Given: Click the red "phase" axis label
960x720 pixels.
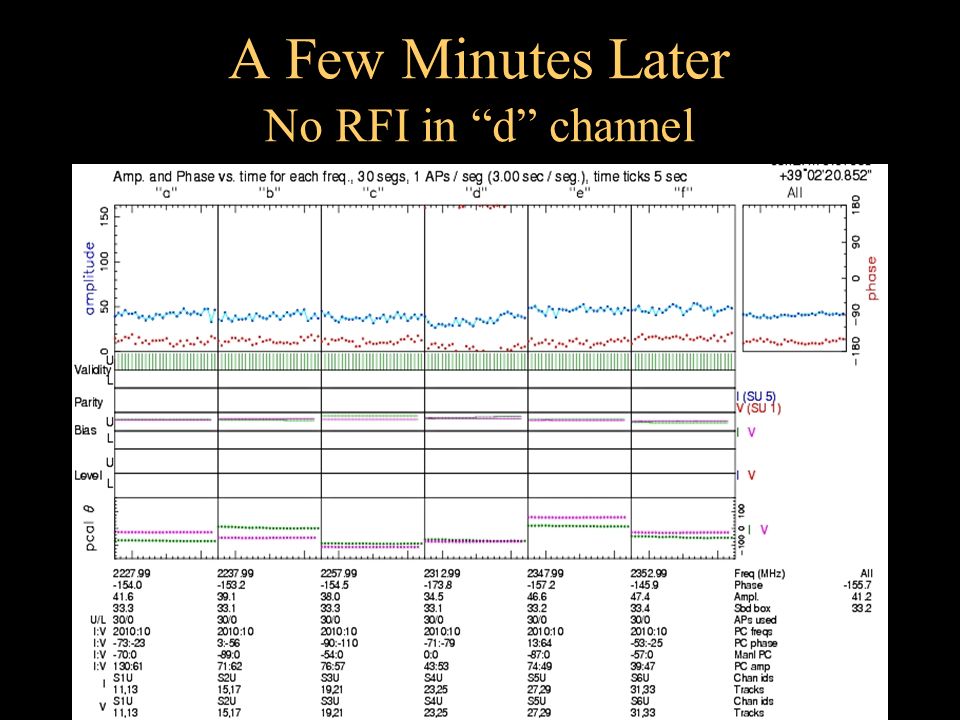Looking at the screenshot, I should (x=871, y=278).
